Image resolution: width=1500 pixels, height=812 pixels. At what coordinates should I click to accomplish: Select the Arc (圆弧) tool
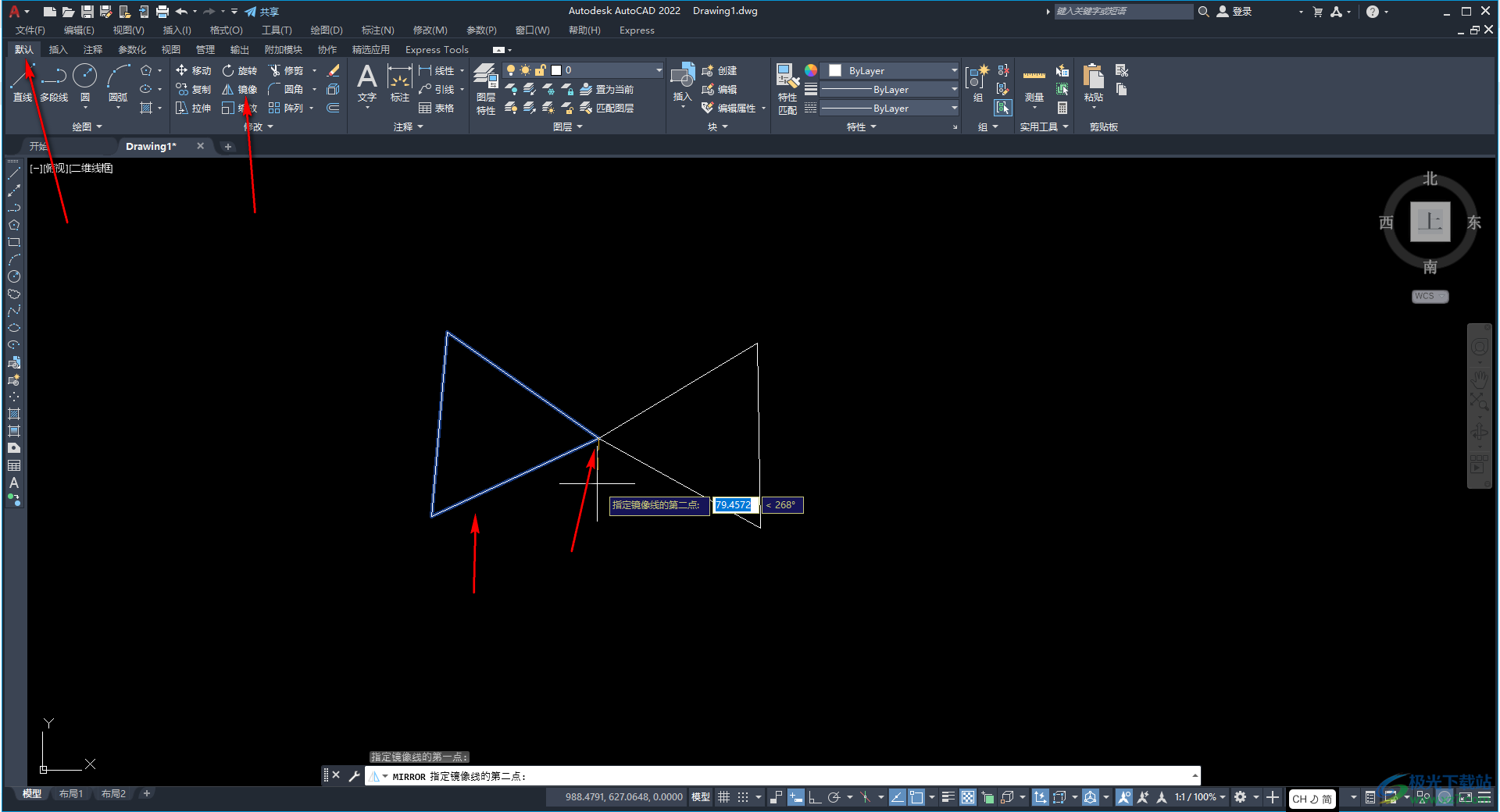point(118,83)
